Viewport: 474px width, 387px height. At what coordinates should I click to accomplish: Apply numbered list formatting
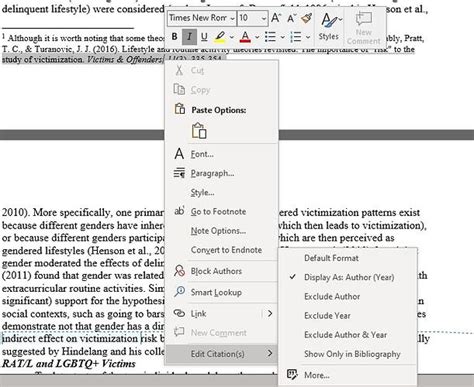[296, 37]
